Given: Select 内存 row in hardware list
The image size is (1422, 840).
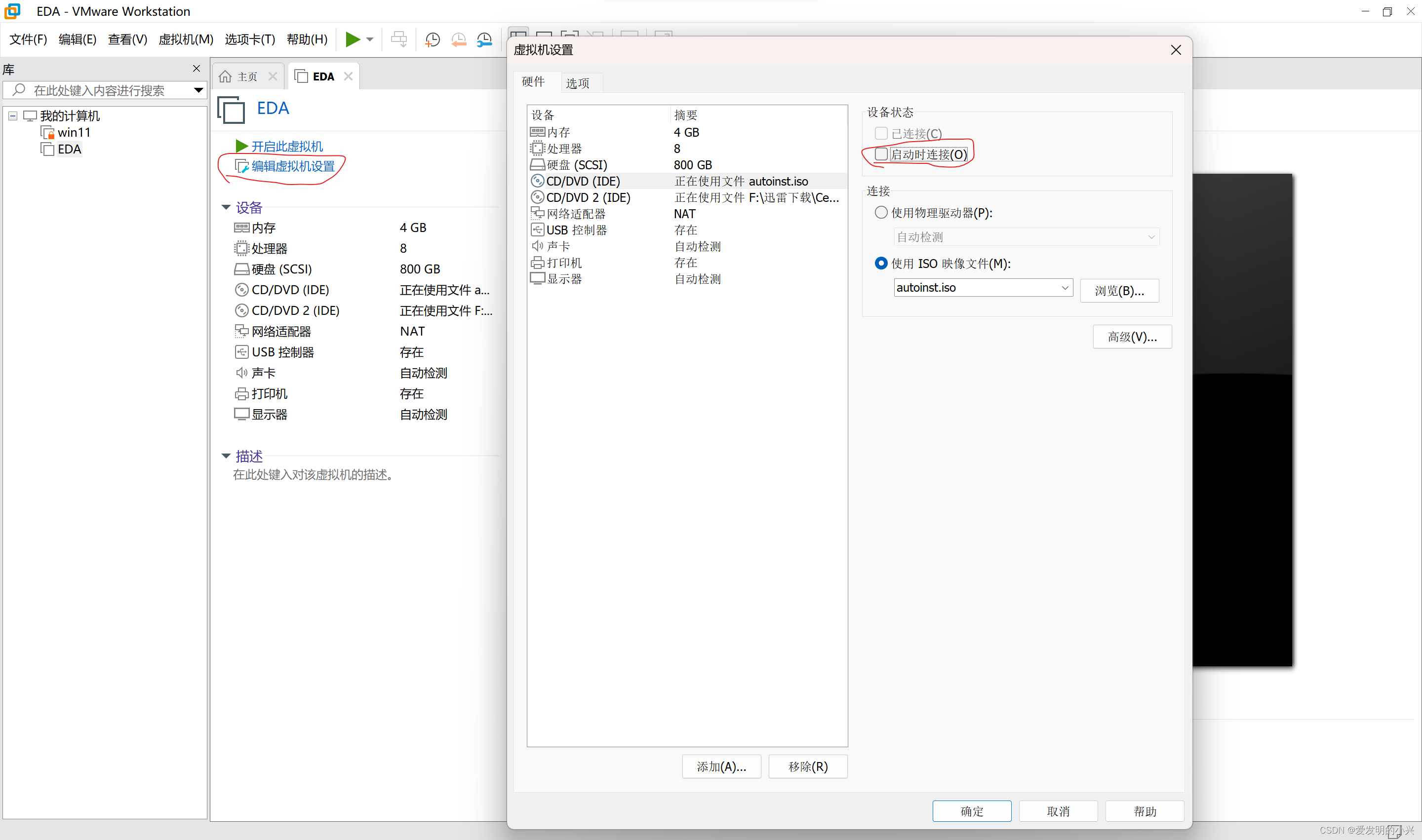Looking at the screenshot, I should (x=687, y=132).
